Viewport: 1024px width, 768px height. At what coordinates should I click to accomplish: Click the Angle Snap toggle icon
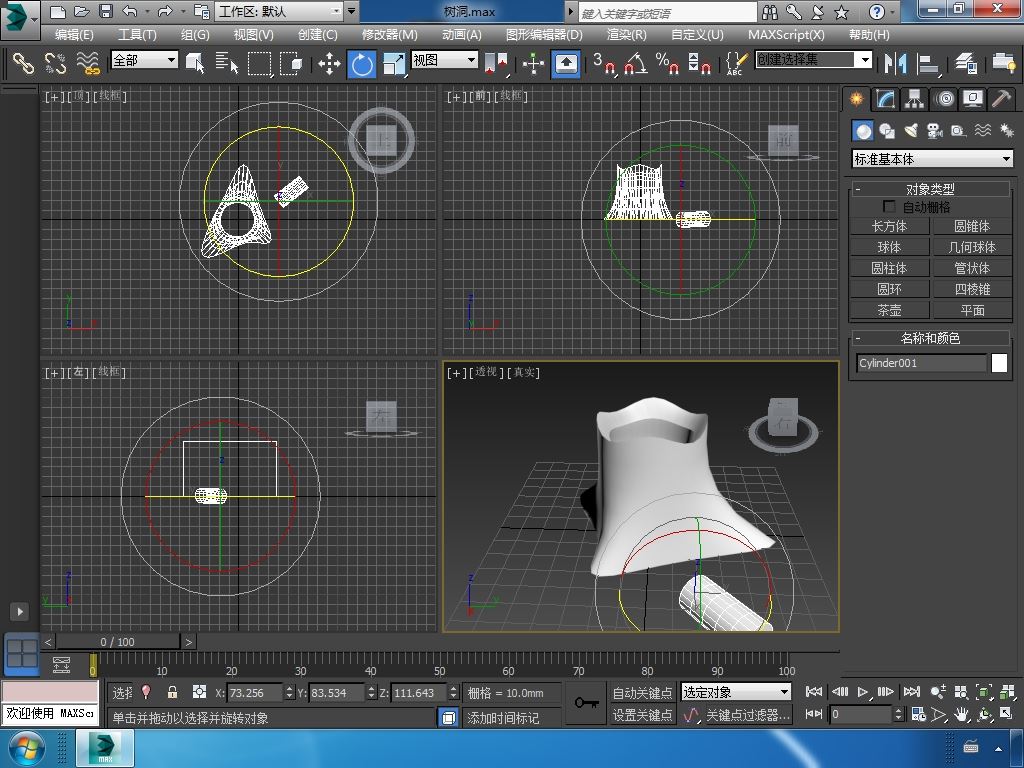click(636, 64)
